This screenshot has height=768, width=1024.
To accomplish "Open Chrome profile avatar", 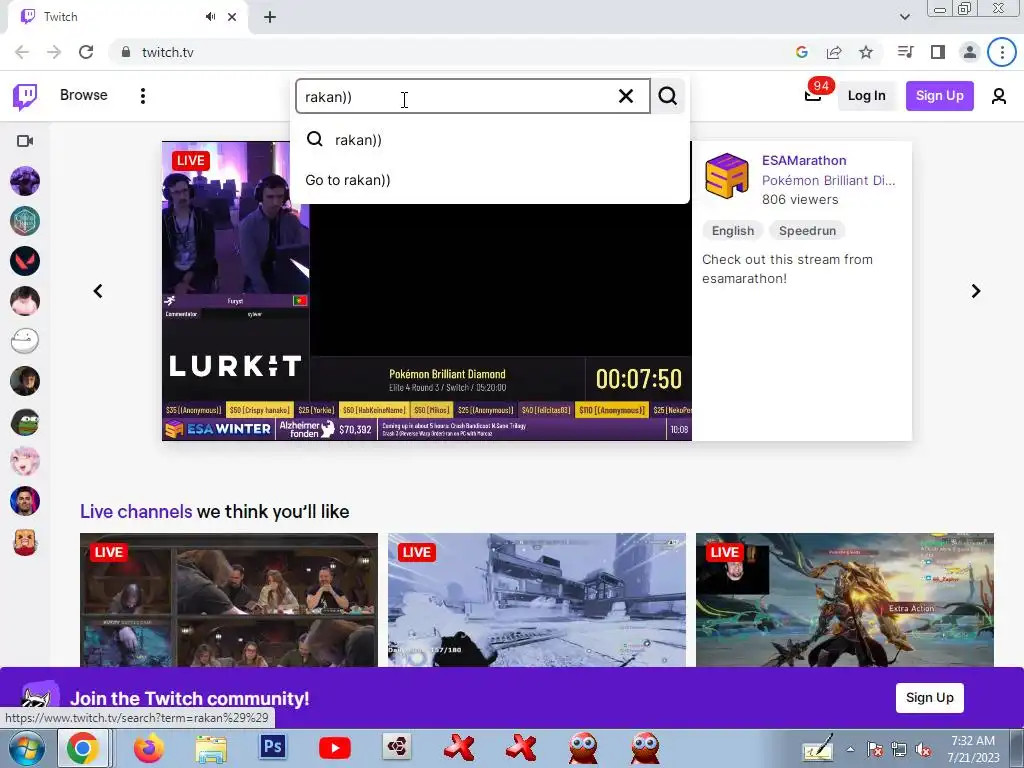I will point(970,52).
